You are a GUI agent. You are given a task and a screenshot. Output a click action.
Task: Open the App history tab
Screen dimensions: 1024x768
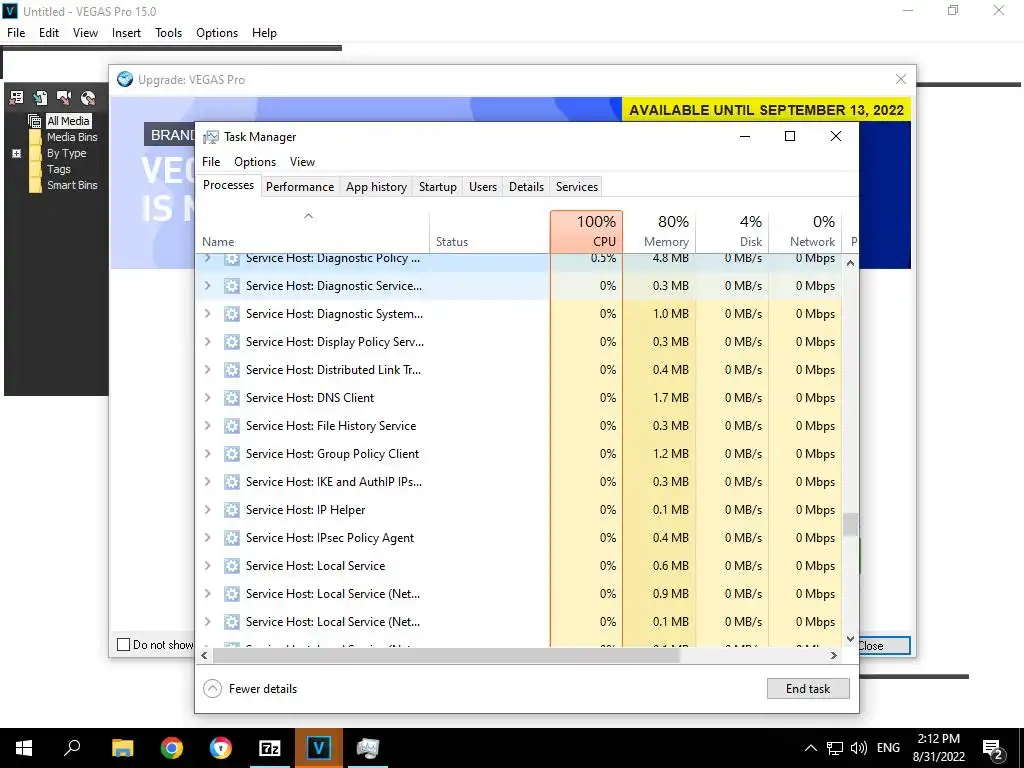point(376,187)
